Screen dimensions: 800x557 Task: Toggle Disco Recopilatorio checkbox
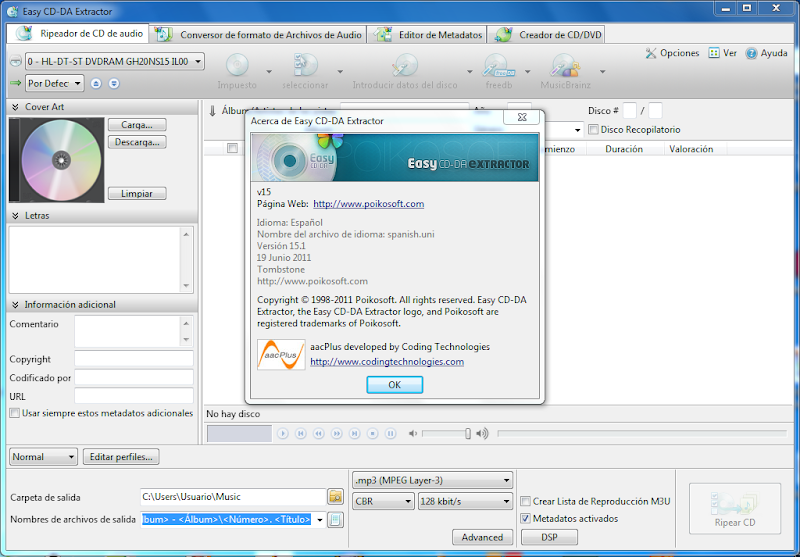coord(593,130)
